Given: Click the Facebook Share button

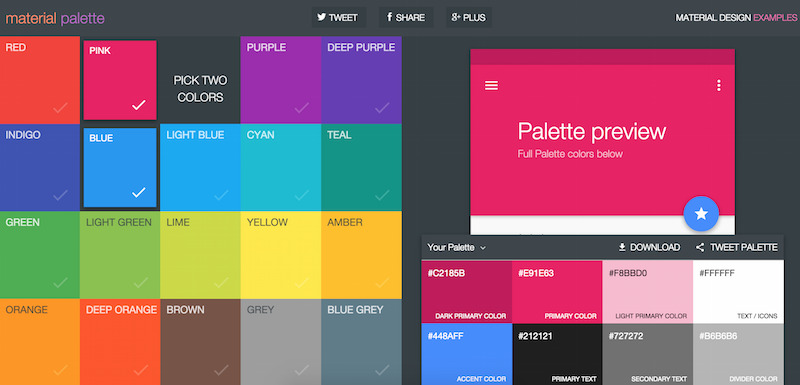Looking at the screenshot, I should tap(406, 17).
